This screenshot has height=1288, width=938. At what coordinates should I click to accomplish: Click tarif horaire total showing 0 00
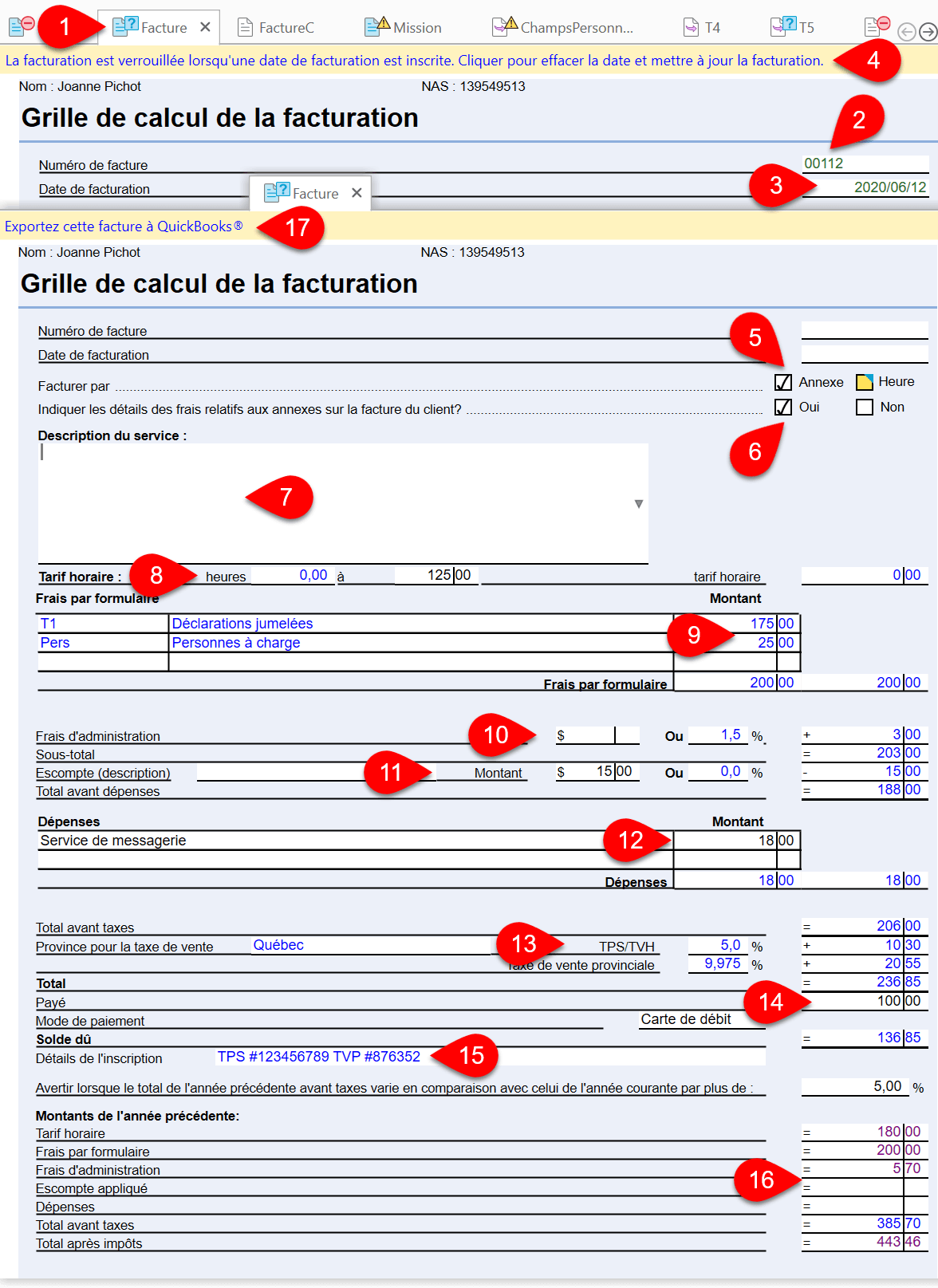[865, 575]
